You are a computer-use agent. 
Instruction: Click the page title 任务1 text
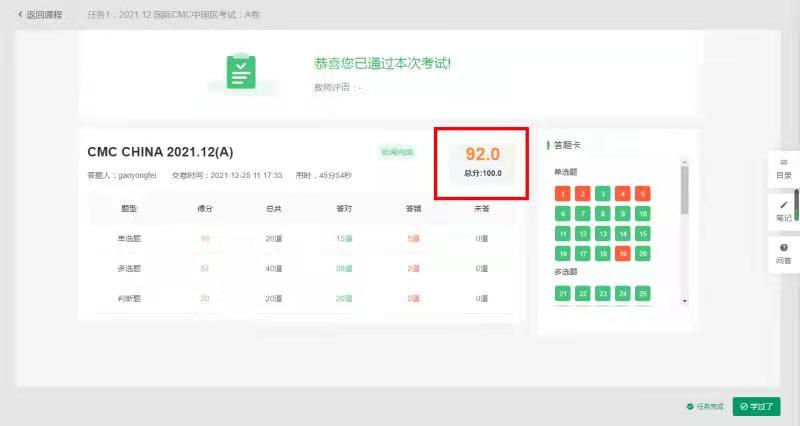click(x=173, y=15)
